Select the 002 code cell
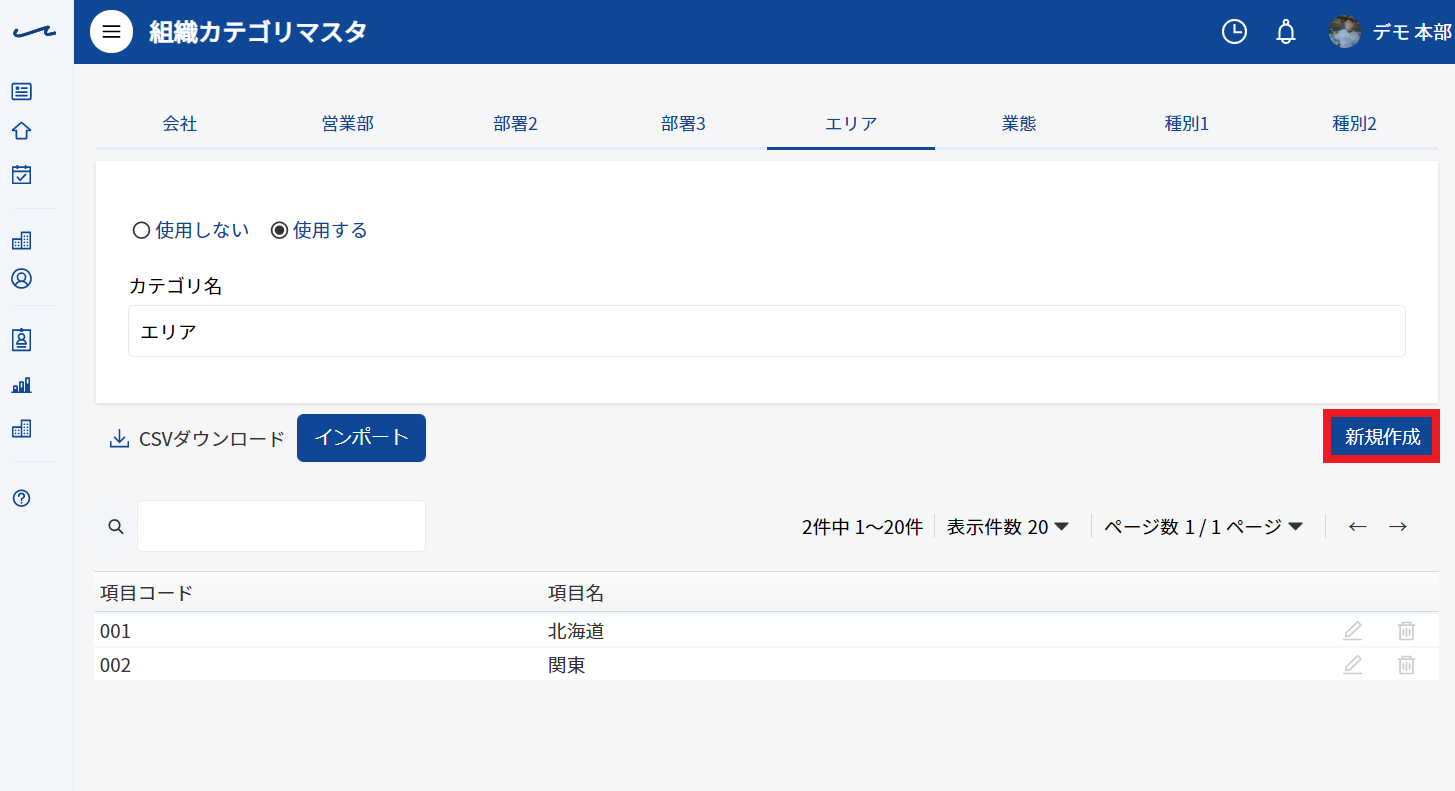Image resolution: width=1455 pixels, height=791 pixels. click(x=116, y=666)
